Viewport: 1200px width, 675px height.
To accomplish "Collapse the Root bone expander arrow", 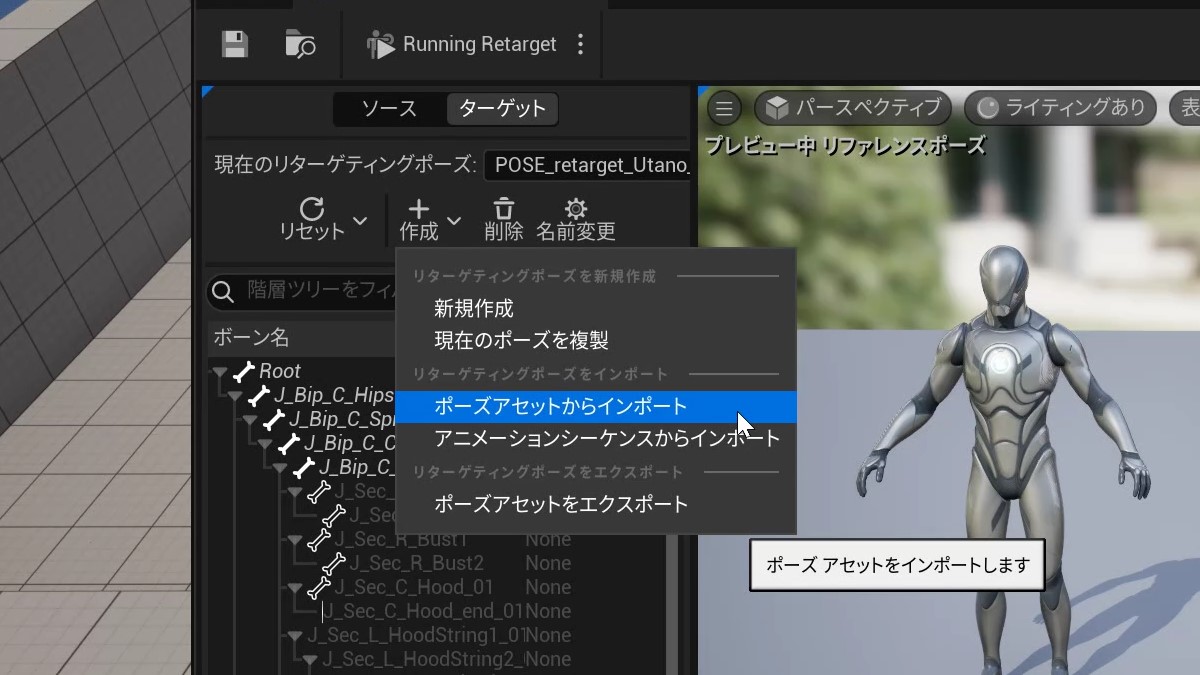I will coord(219,372).
